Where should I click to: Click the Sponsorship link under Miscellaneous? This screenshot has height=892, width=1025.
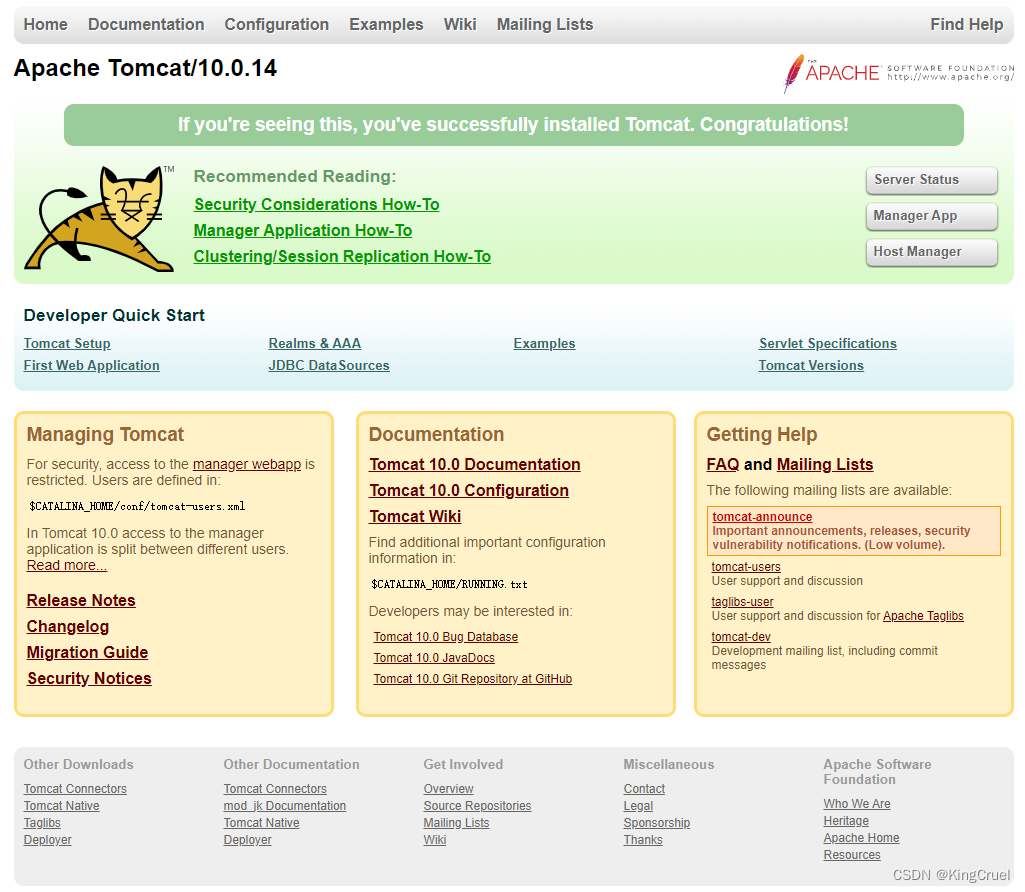click(656, 822)
